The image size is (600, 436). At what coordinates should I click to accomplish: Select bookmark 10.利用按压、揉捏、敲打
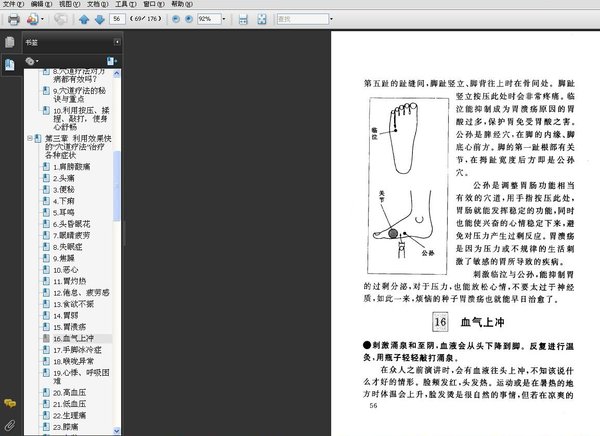click(81, 119)
